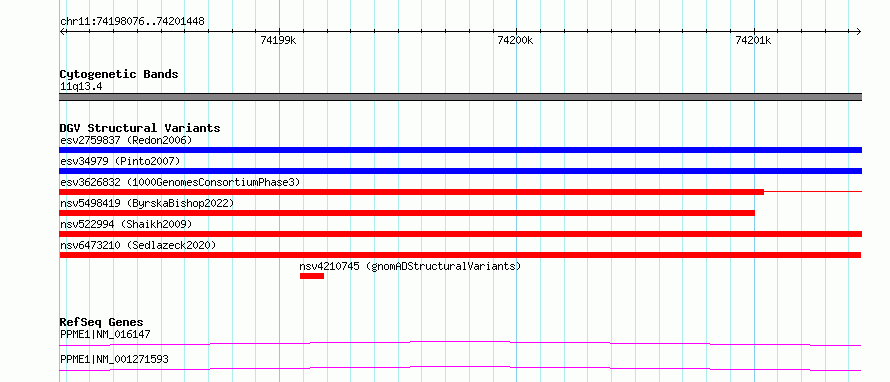Image resolution: width=890 pixels, height=382 pixels.
Task: Click the 74200k ruler tick label
Action: (515, 40)
